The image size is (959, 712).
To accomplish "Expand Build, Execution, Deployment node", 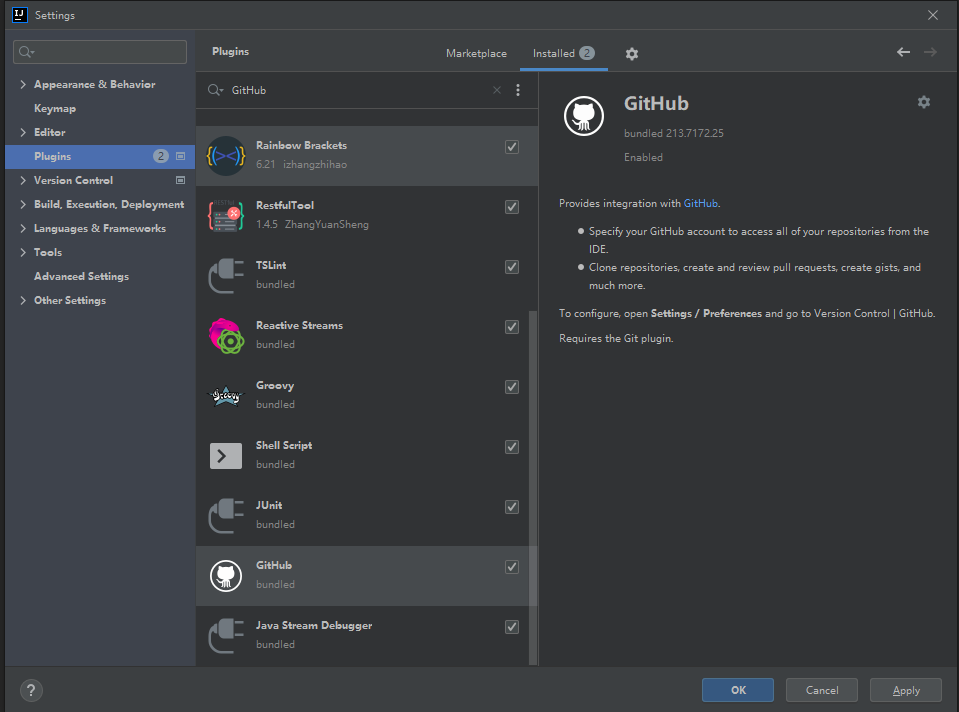I will pos(23,204).
